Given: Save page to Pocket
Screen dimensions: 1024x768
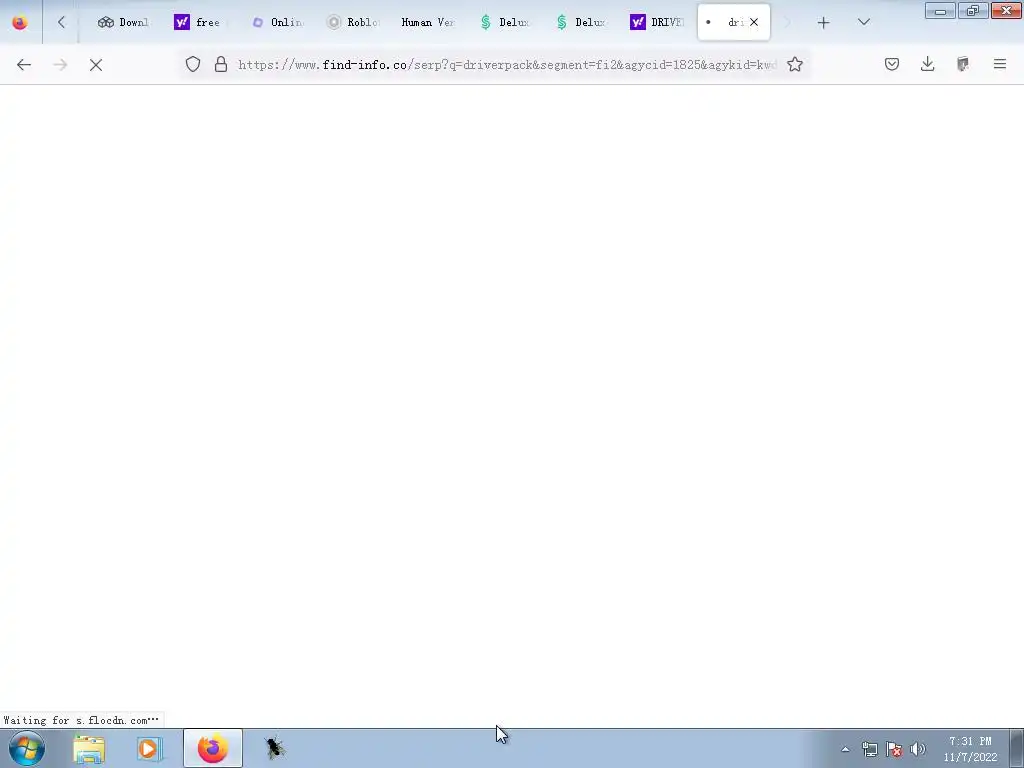Looking at the screenshot, I should pyautogui.click(x=892, y=64).
